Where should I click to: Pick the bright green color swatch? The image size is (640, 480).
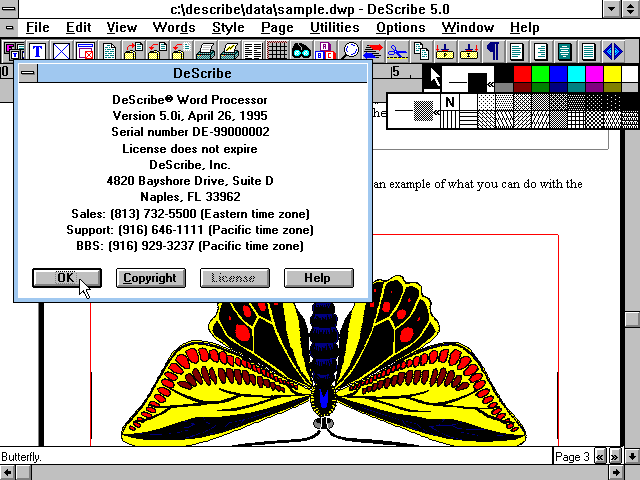point(540,74)
